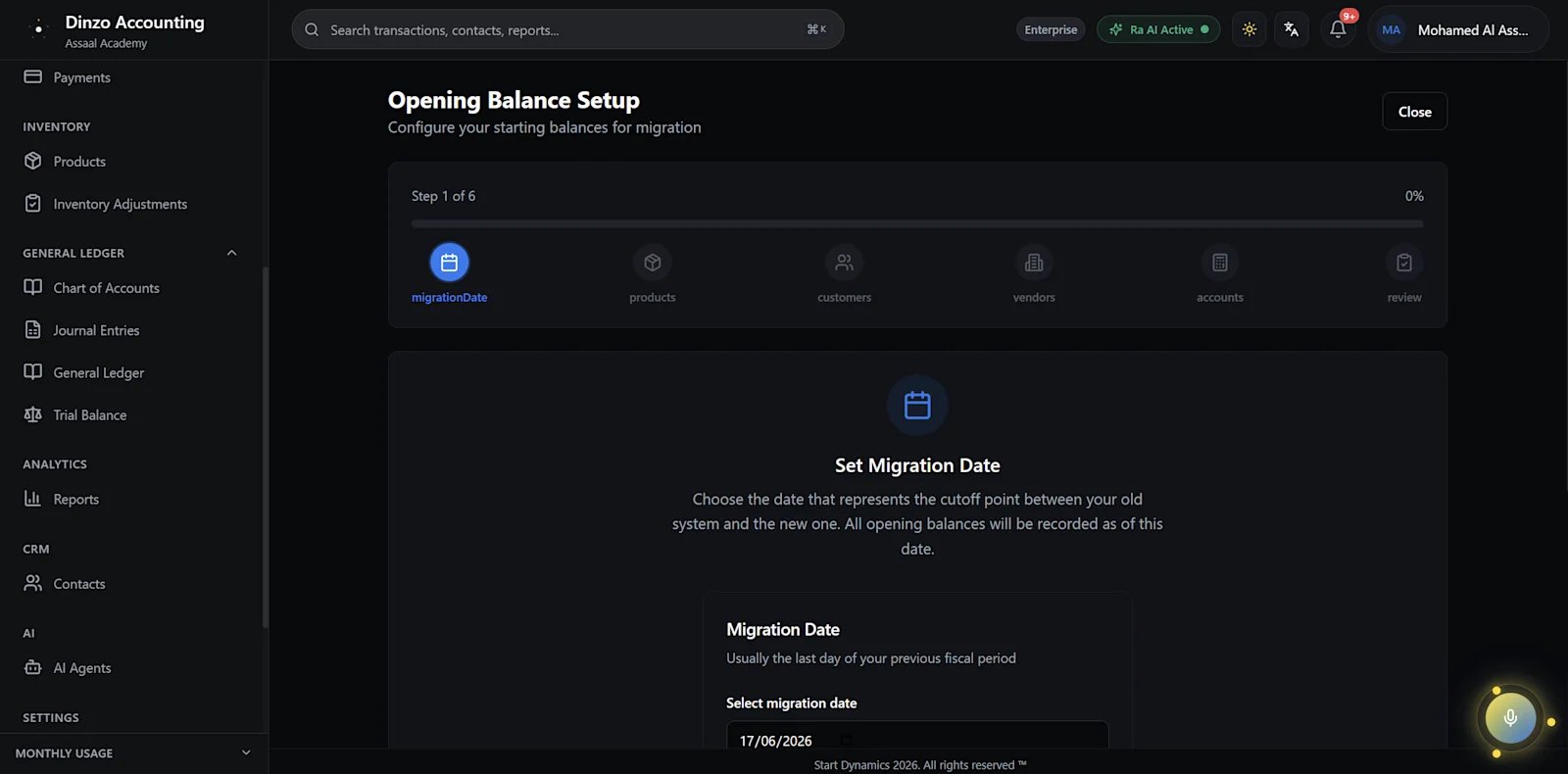Jump to the products step icon
1568x774 pixels.
pyautogui.click(x=653, y=263)
